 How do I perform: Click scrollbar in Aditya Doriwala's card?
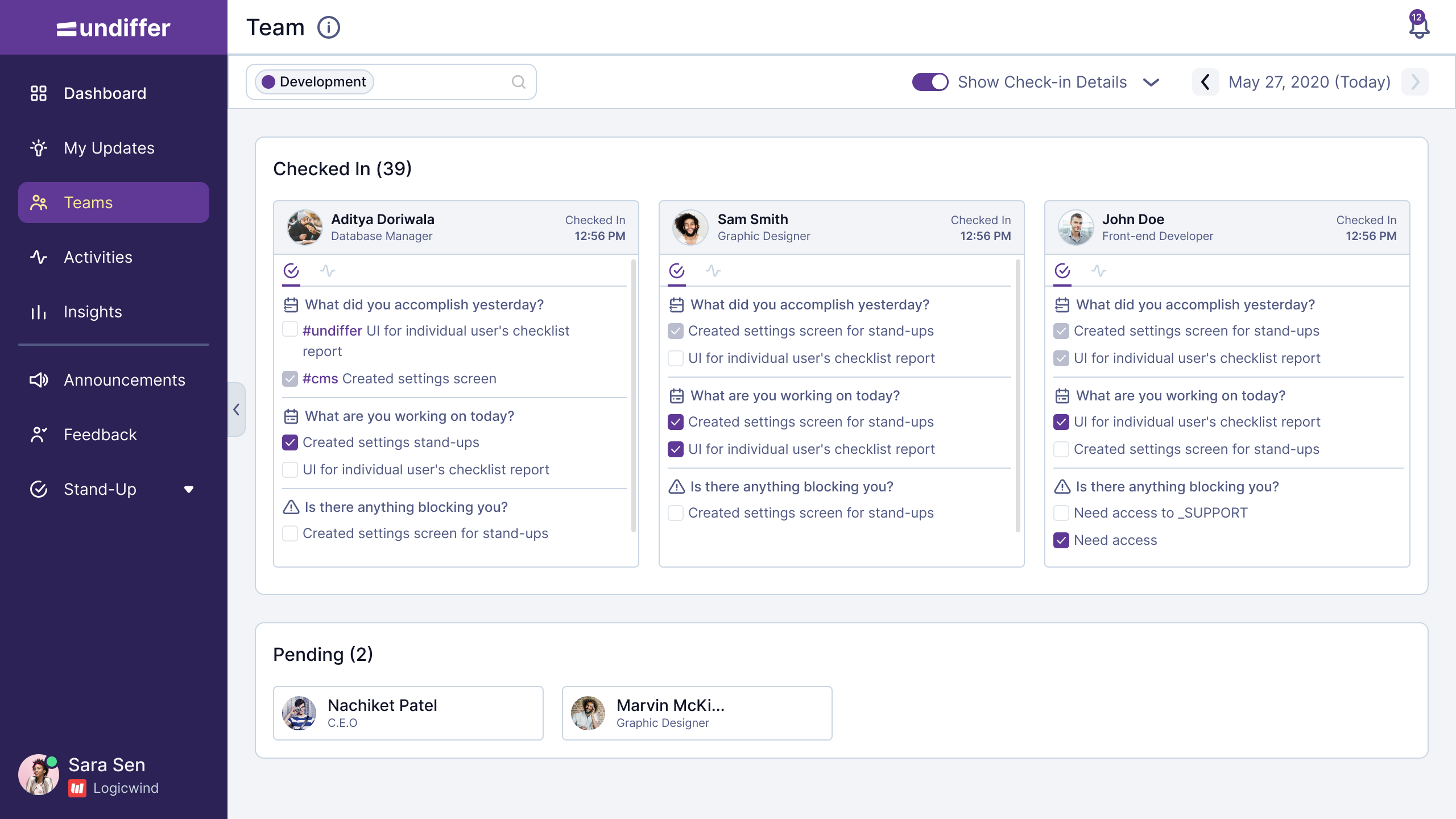(633, 396)
